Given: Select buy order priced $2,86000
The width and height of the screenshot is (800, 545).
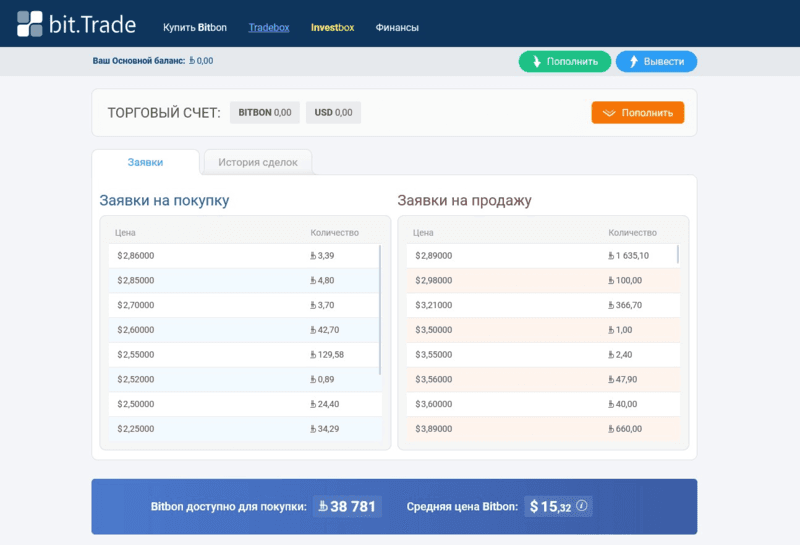Looking at the screenshot, I should click(x=243, y=256).
